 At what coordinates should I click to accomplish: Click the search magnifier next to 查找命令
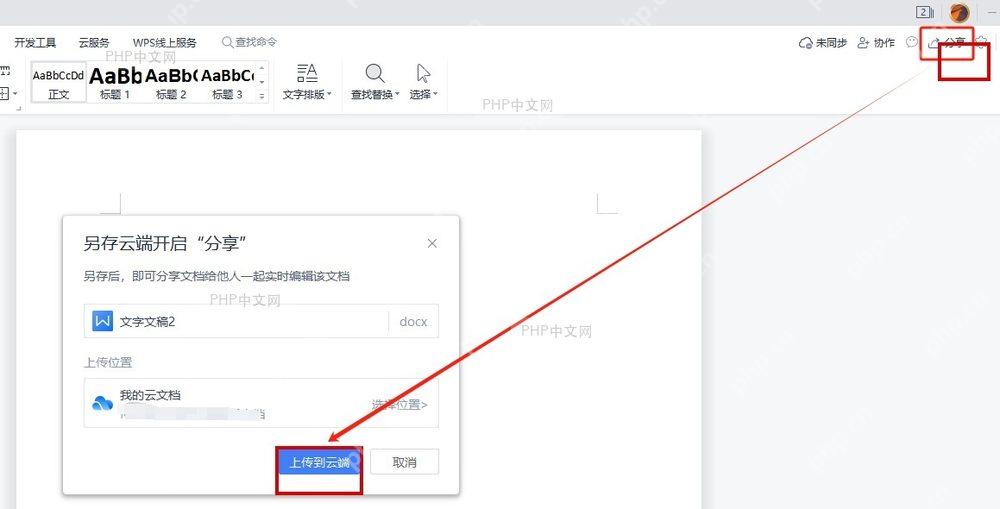(227, 42)
